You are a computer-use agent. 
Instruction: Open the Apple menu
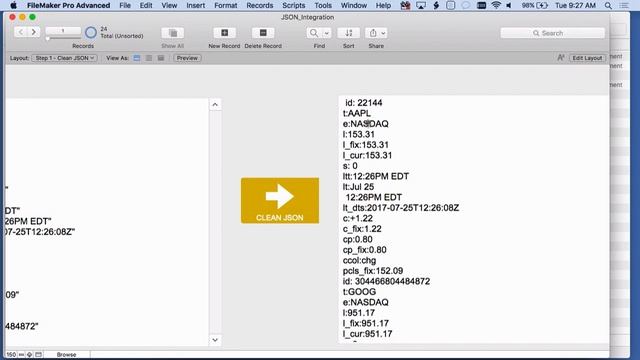tap(13, 5)
